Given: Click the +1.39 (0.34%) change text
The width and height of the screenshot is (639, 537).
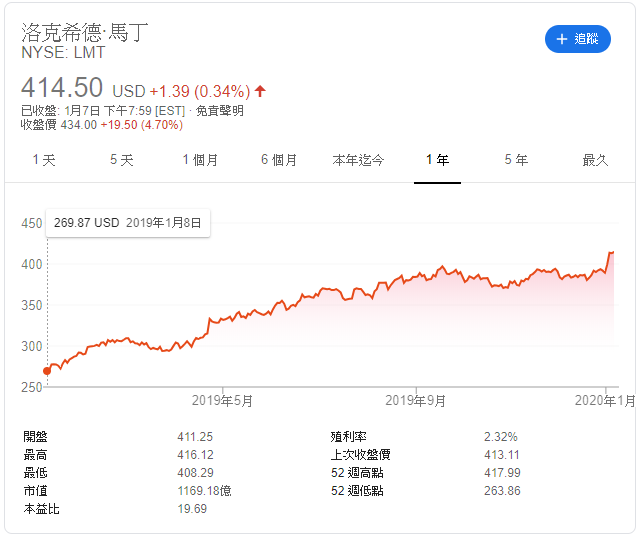Looking at the screenshot, I should pyautogui.click(x=200, y=91).
